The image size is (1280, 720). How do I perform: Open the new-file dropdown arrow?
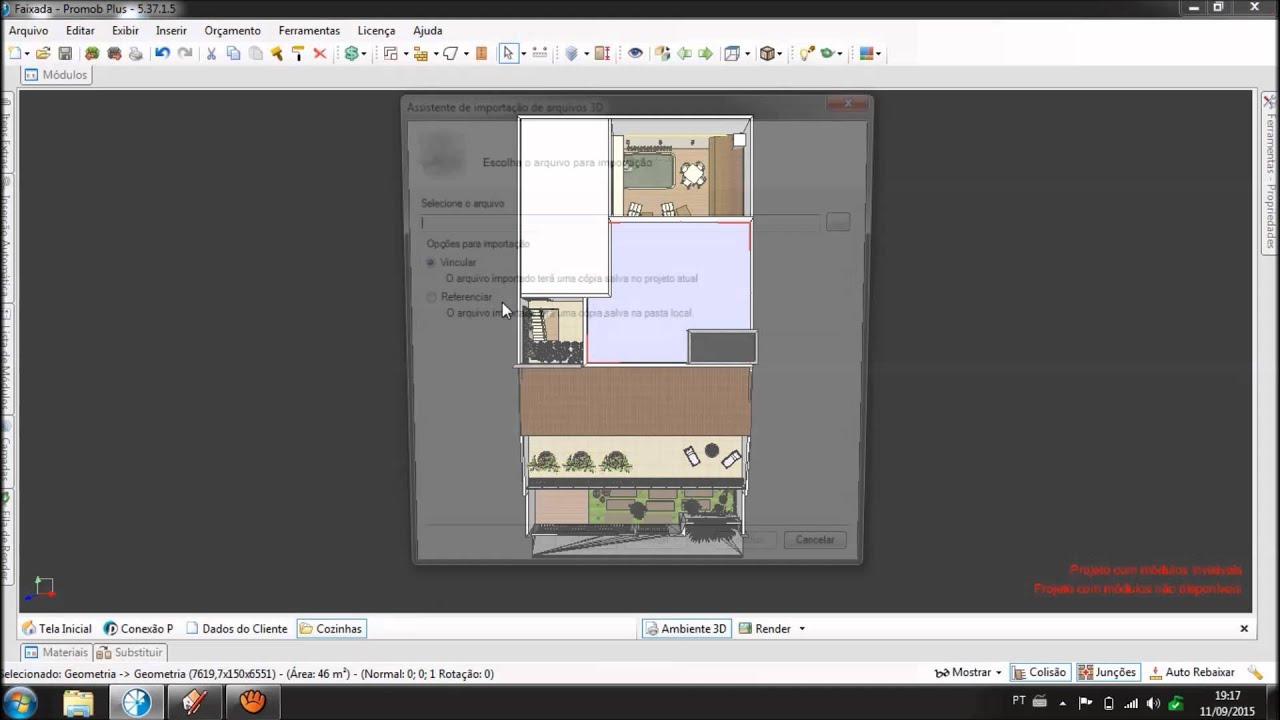click(27, 54)
